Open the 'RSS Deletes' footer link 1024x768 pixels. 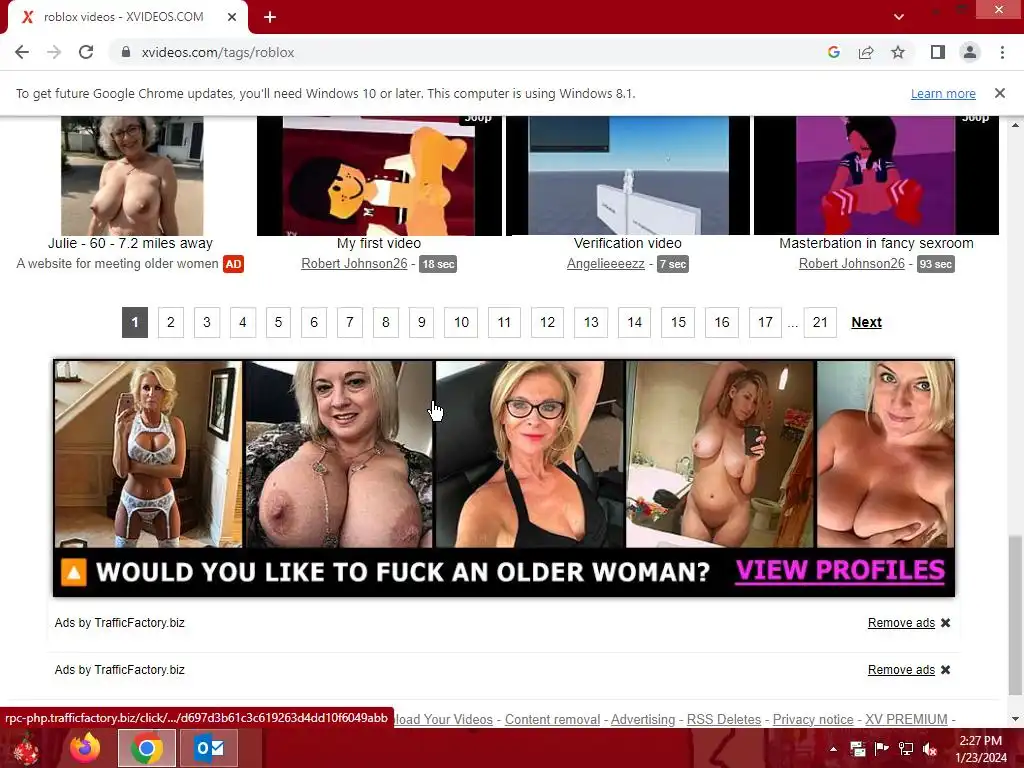tap(724, 720)
